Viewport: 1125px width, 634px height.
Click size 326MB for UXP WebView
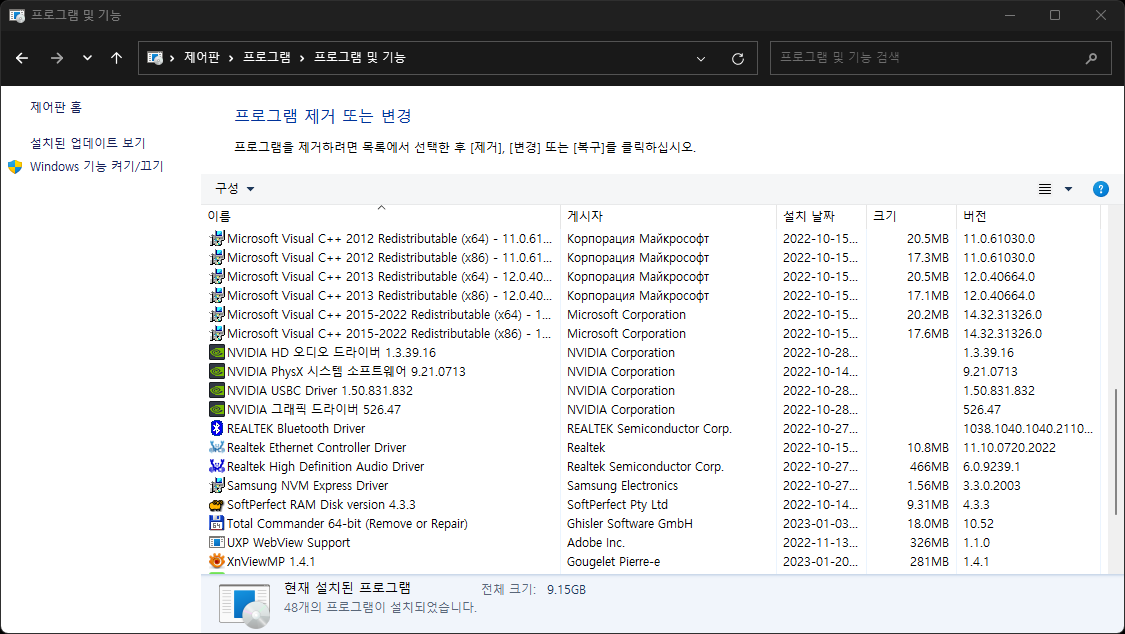929,543
